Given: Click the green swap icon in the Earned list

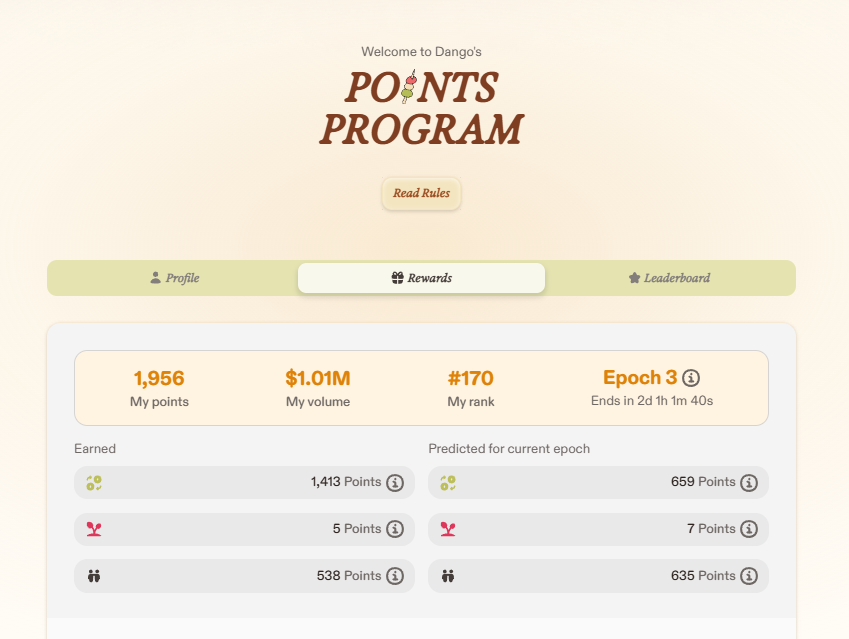Looking at the screenshot, I should tap(94, 482).
